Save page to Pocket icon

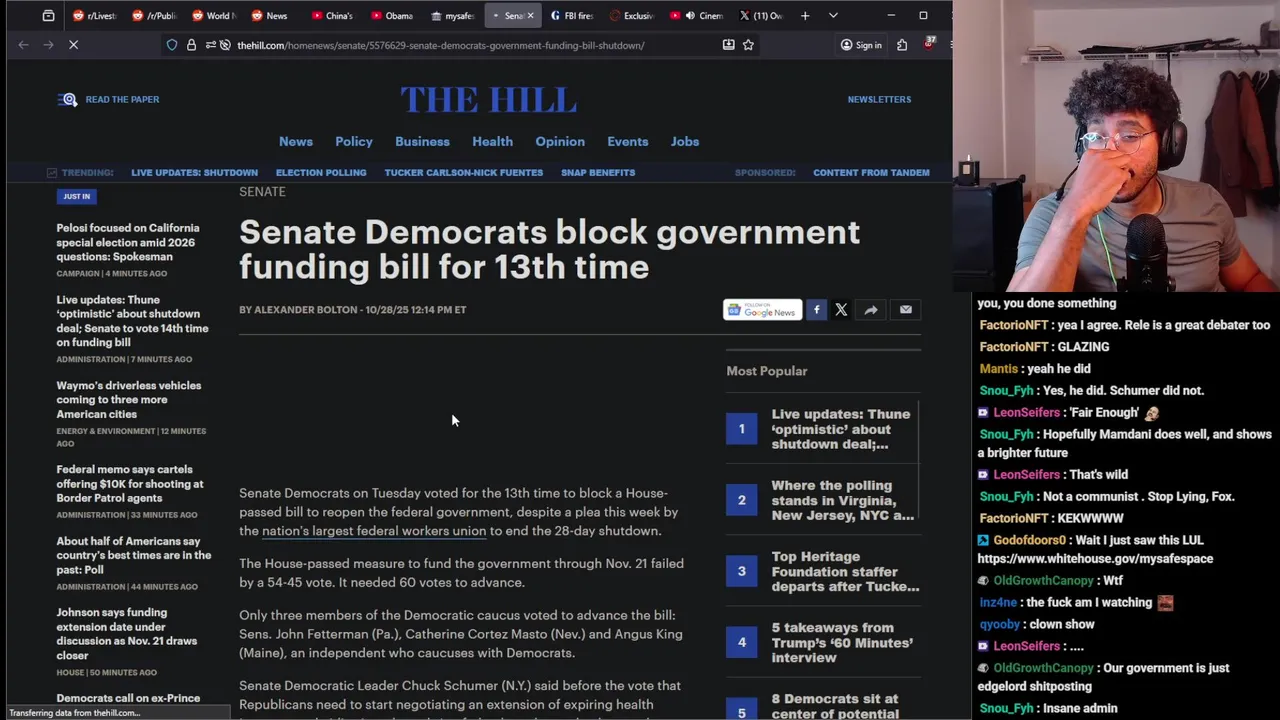coord(728,45)
